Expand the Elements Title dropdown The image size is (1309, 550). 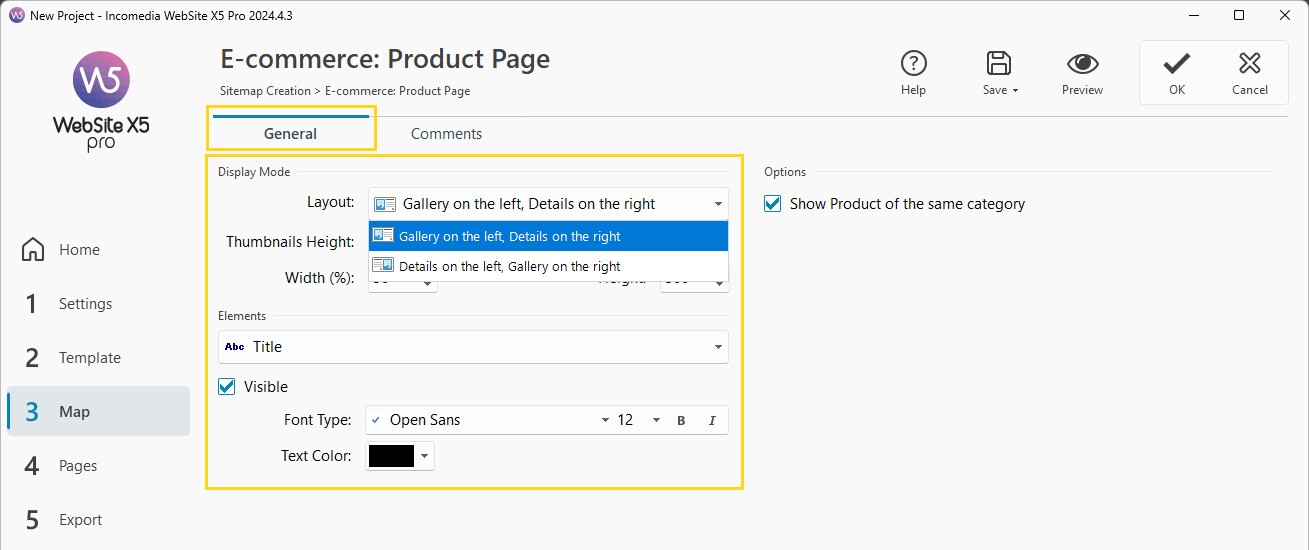(718, 347)
